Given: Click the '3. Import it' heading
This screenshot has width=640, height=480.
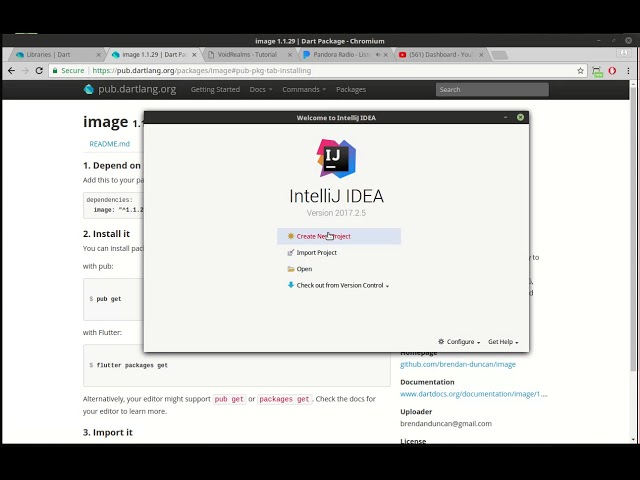Looking at the screenshot, I should click(x=108, y=433).
